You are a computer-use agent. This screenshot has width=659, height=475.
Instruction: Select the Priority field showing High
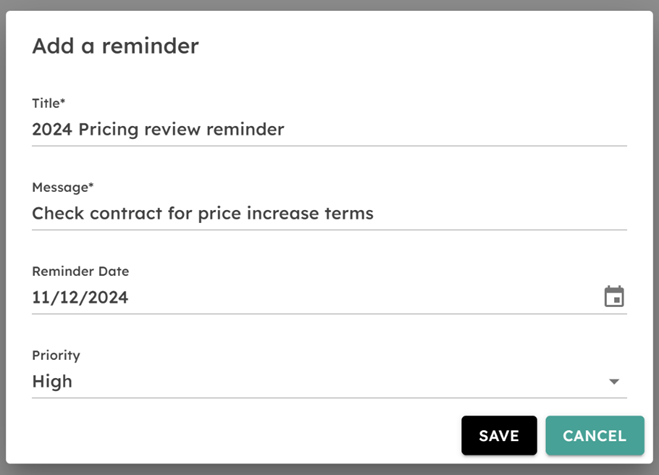[x=329, y=381]
